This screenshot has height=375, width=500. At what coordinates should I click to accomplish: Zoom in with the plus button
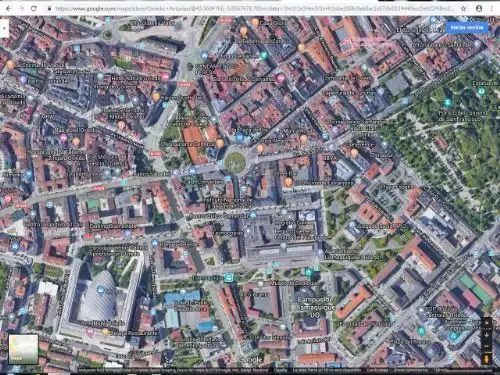click(486, 335)
